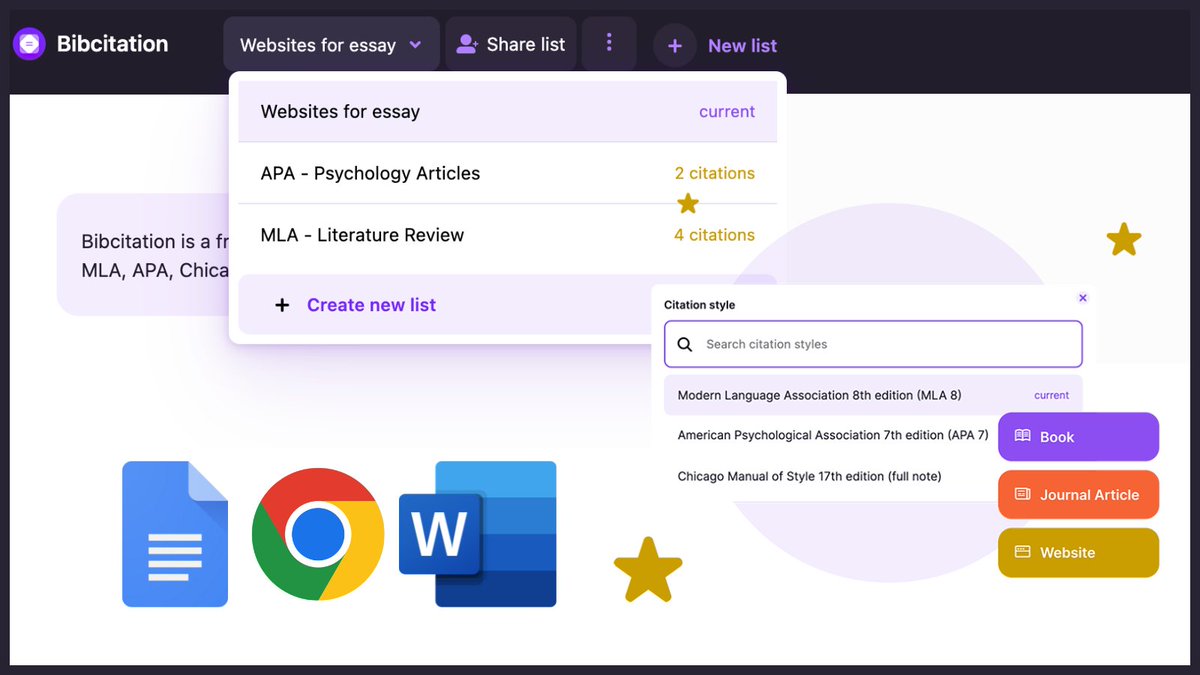Screen dimensions: 1200x675
Task: Click the Bibcitation brand name
Action: (x=112, y=44)
